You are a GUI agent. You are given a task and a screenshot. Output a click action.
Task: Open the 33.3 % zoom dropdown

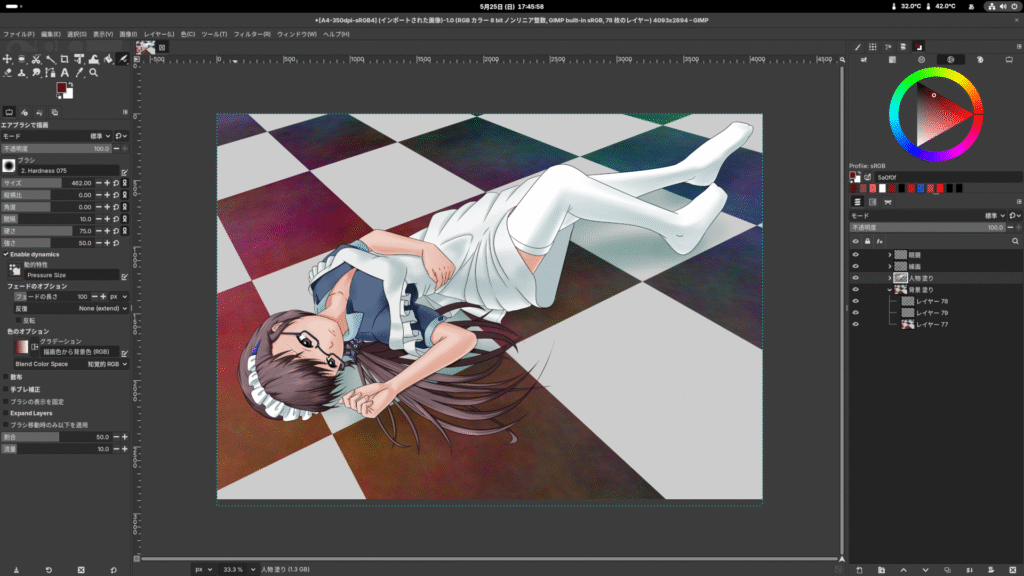click(253, 569)
